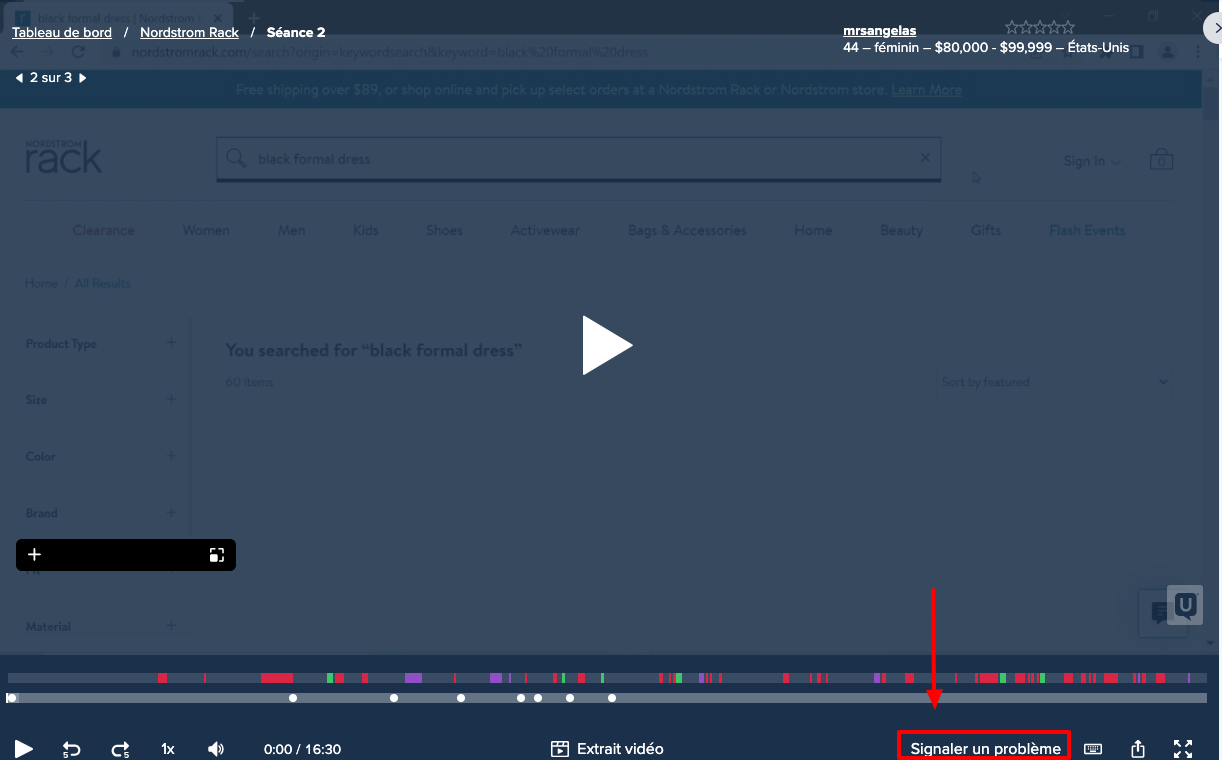This screenshot has width=1222, height=760.
Task: Mute the video with the speaker icon
Action: point(216,749)
